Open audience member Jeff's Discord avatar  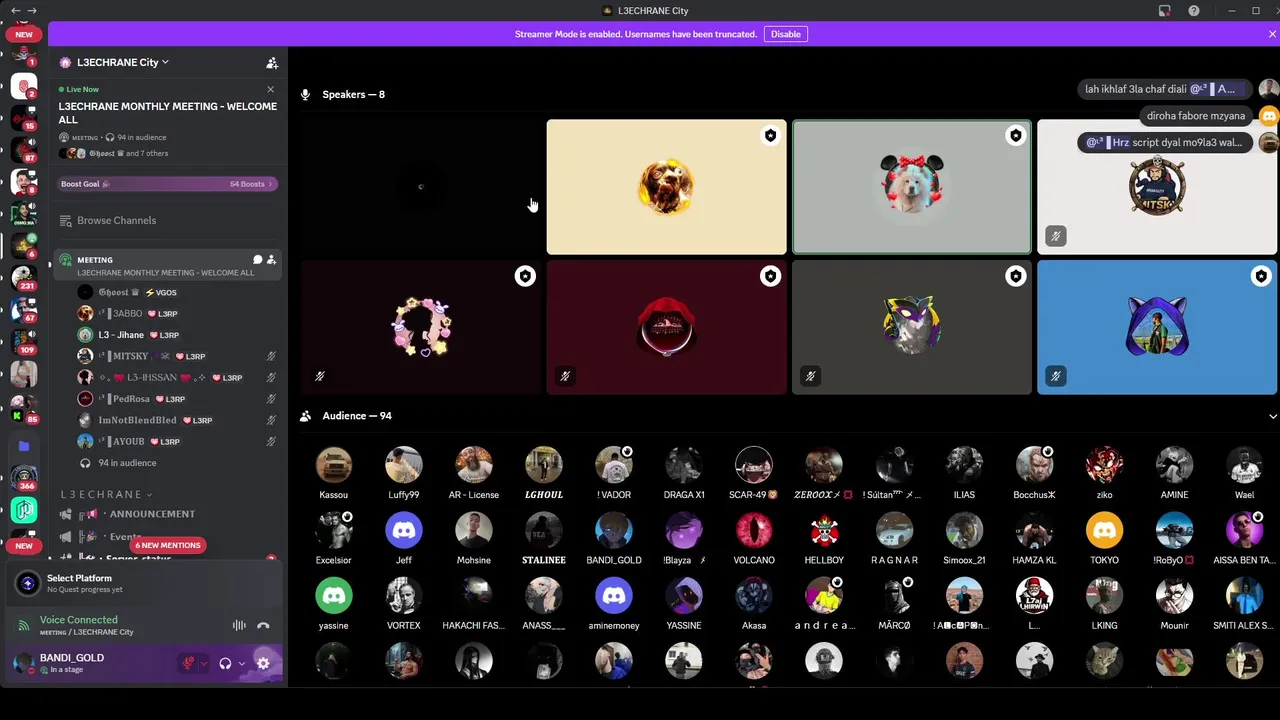[x=404, y=530]
